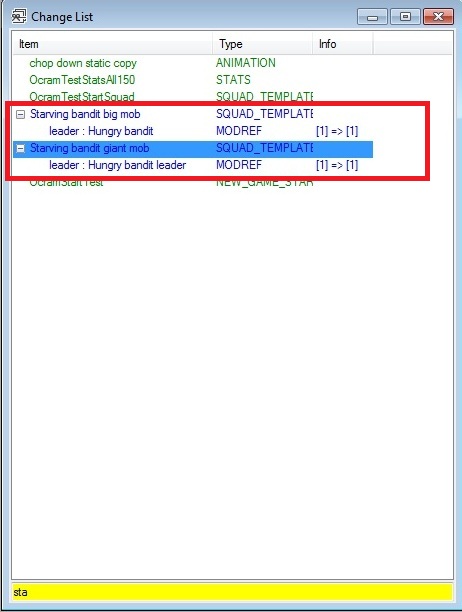Select the highlighted Starving bandit giant mob
This screenshot has height=612, width=462.
[89, 148]
